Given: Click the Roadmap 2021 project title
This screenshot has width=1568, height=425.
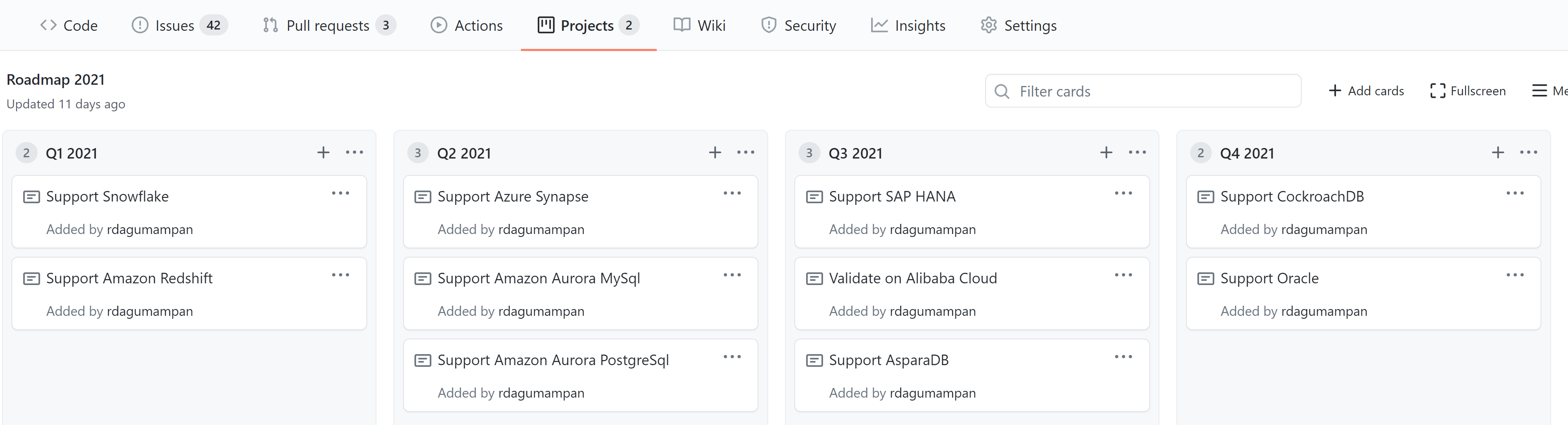Looking at the screenshot, I should point(55,80).
